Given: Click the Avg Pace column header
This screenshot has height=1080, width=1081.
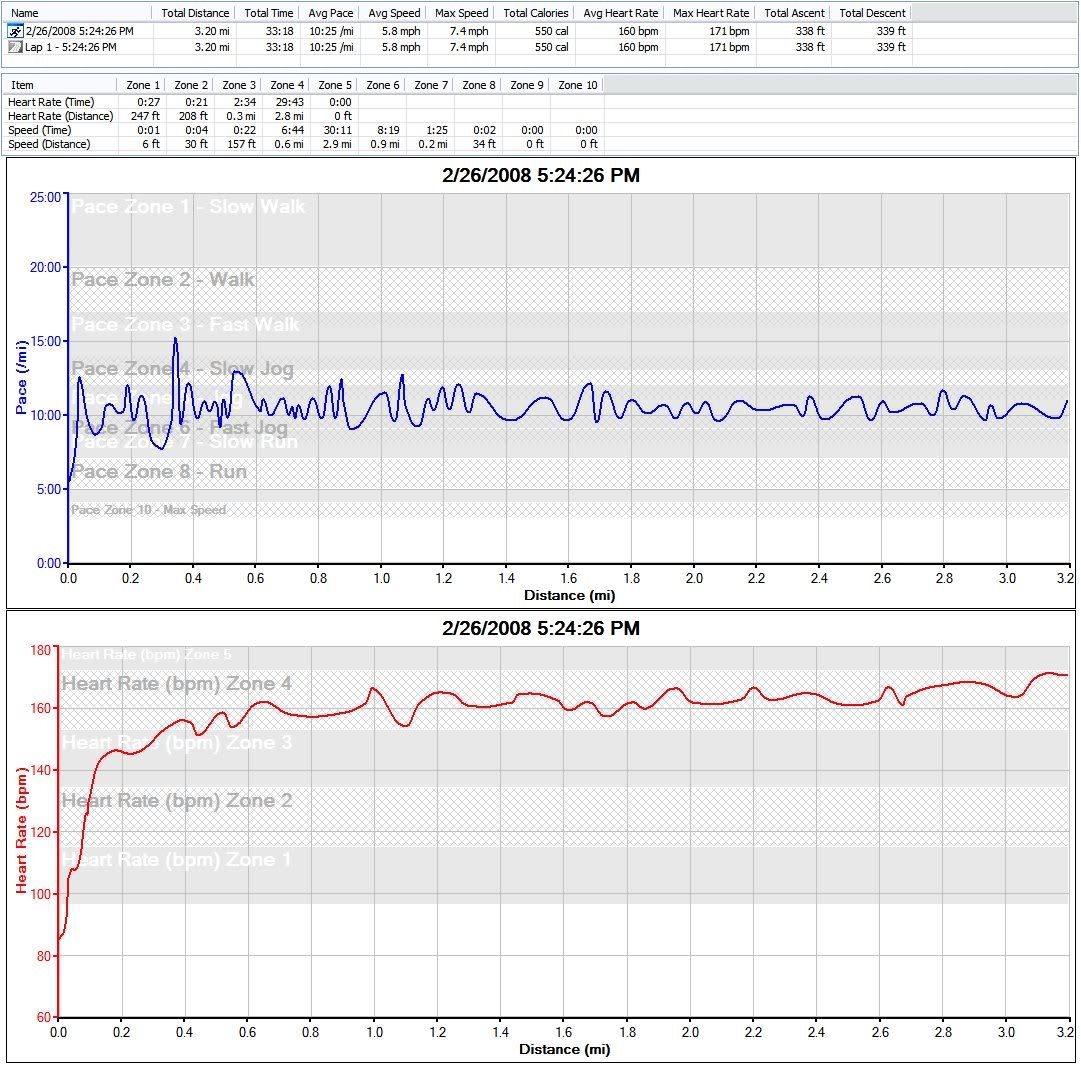Looking at the screenshot, I should (x=331, y=13).
